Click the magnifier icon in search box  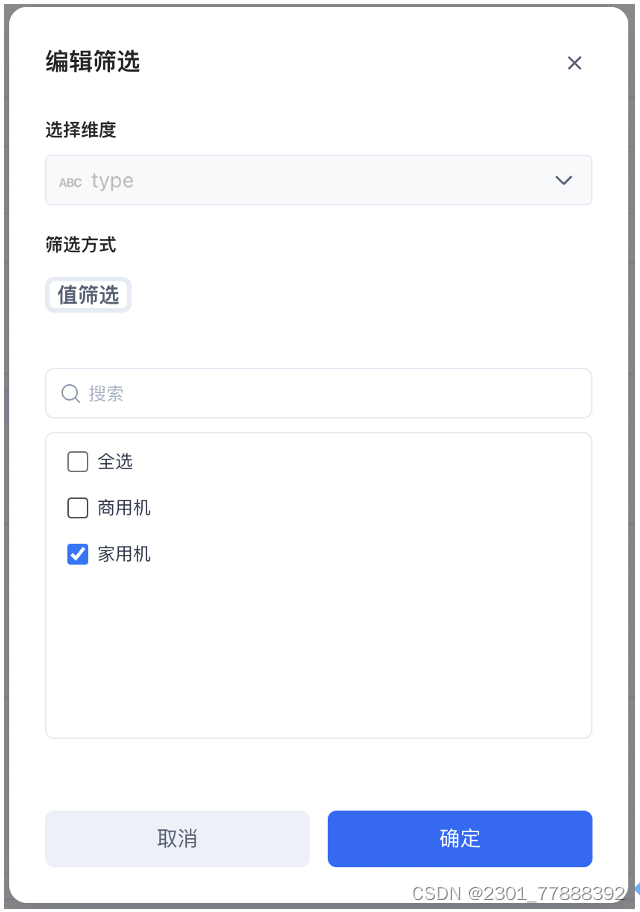70,393
